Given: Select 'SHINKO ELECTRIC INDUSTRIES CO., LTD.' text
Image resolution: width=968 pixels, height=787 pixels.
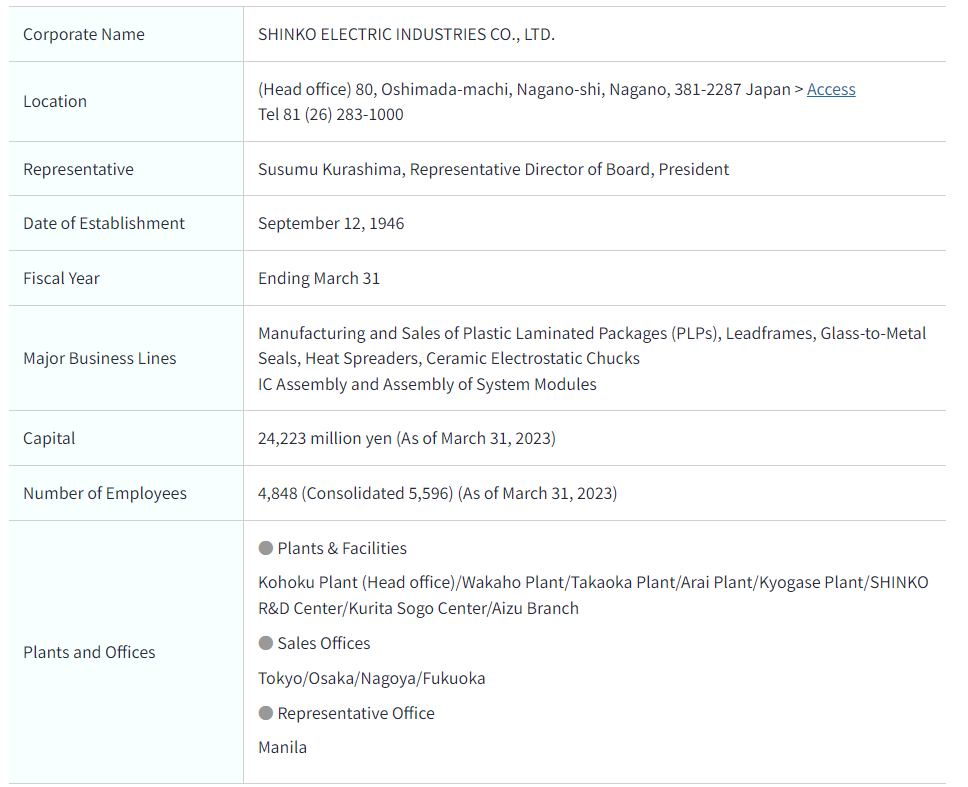Looking at the screenshot, I should pos(406,35).
